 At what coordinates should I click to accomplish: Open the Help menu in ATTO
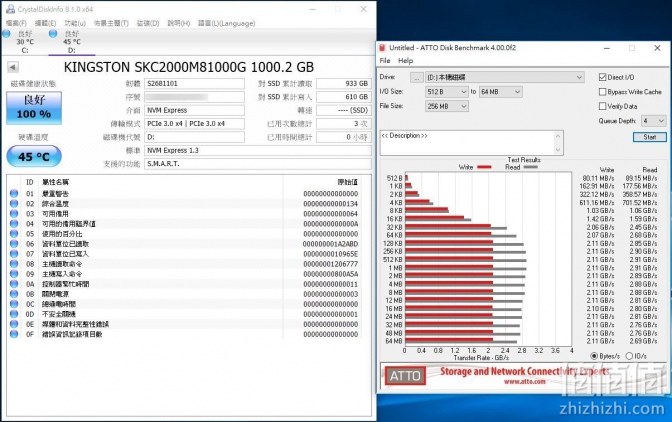coord(405,61)
